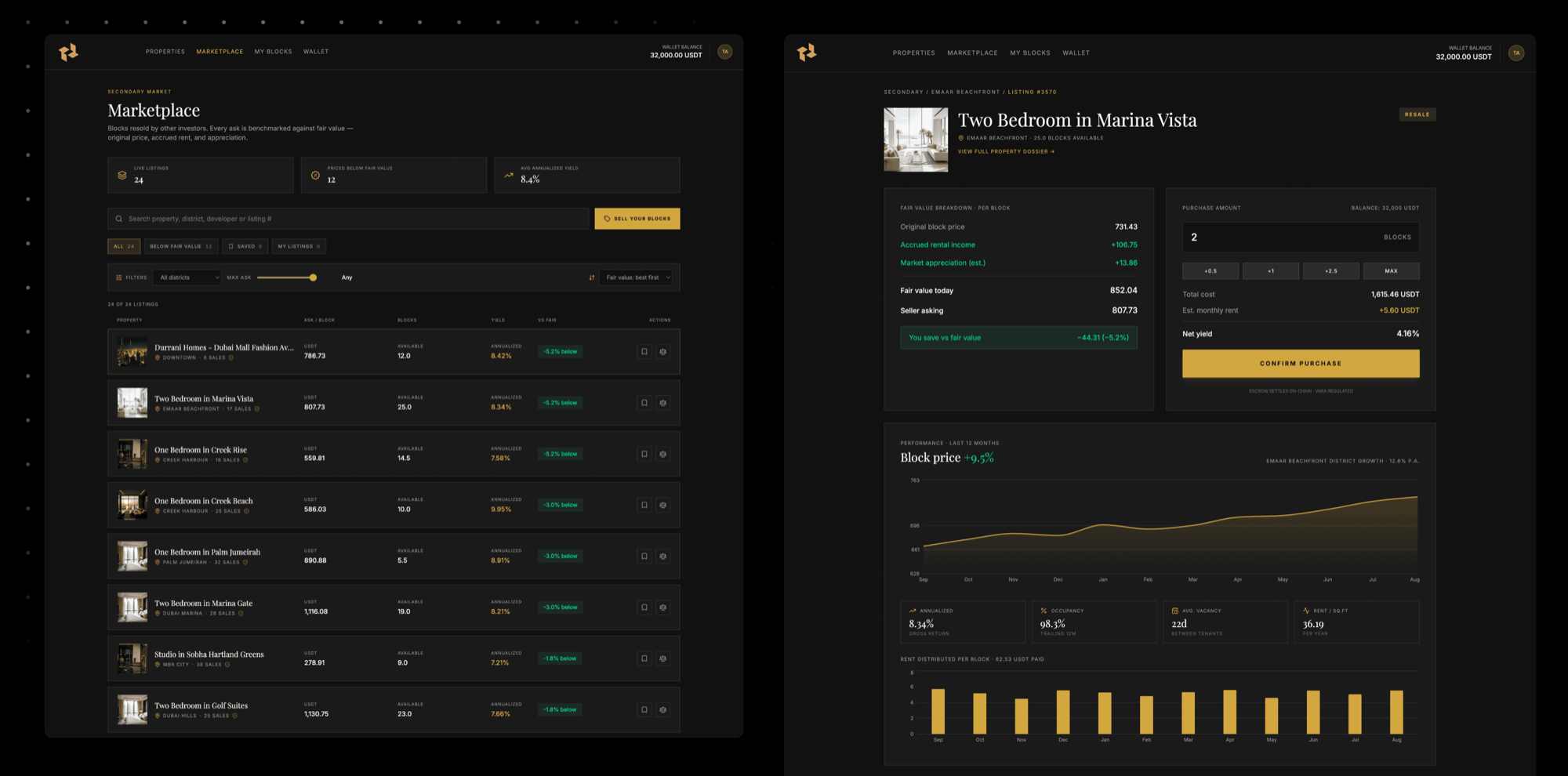Set purchase amount to MAX blocks
This screenshot has width=1568, height=776.
[1392, 271]
